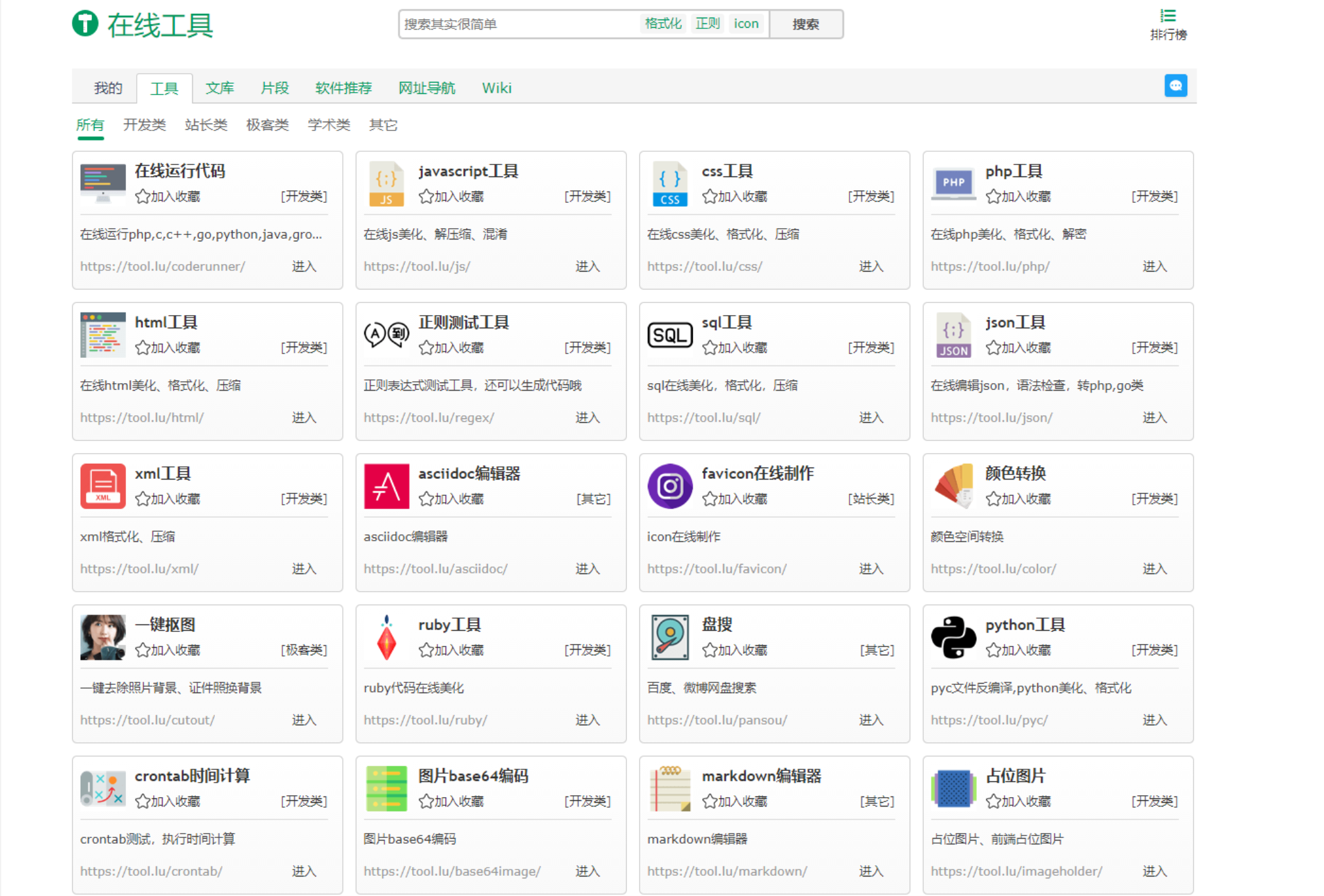Click the php工具 laptop PHP icon
Viewport: 1324px width, 896px height.
pyautogui.click(x=952, y=183)
